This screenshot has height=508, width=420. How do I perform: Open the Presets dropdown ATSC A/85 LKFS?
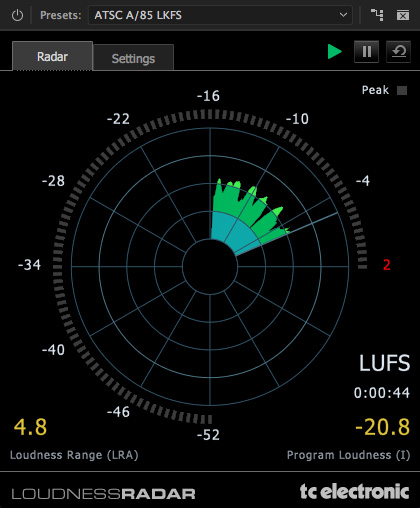(220, 15)
